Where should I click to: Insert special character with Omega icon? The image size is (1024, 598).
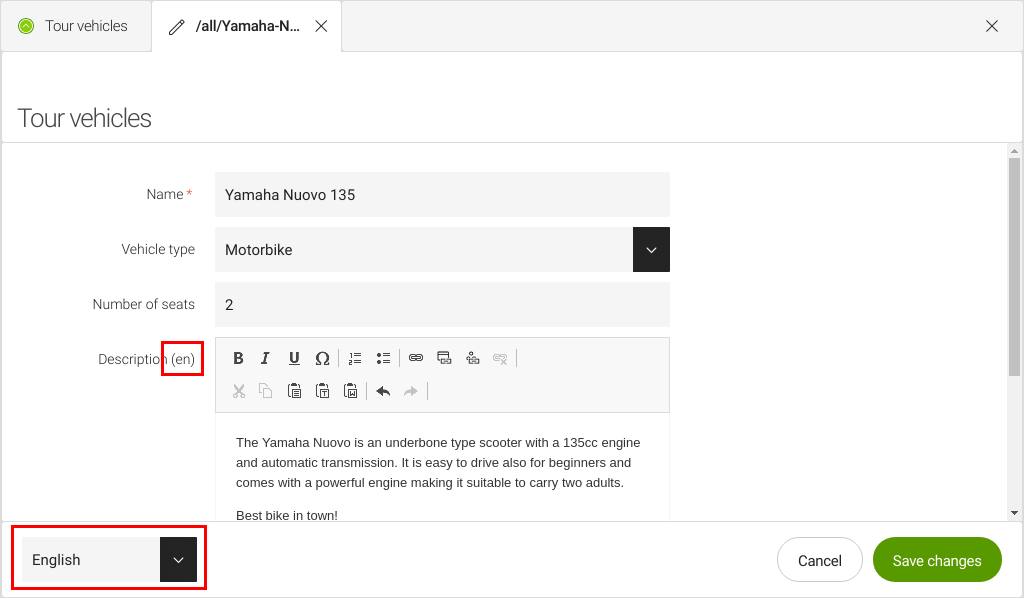[x=322, y=358]
